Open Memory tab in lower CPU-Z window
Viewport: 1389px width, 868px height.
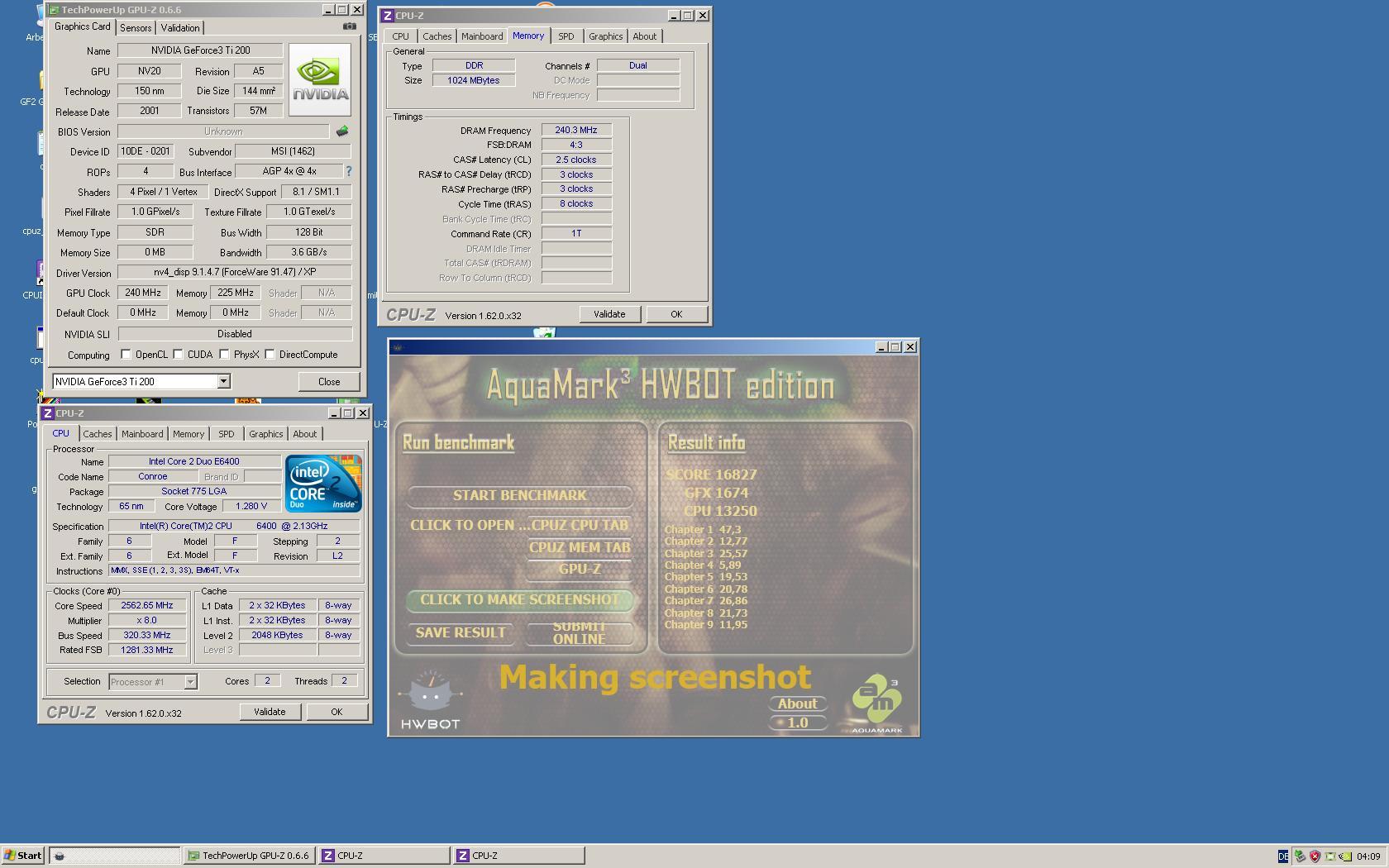(188, 434)
